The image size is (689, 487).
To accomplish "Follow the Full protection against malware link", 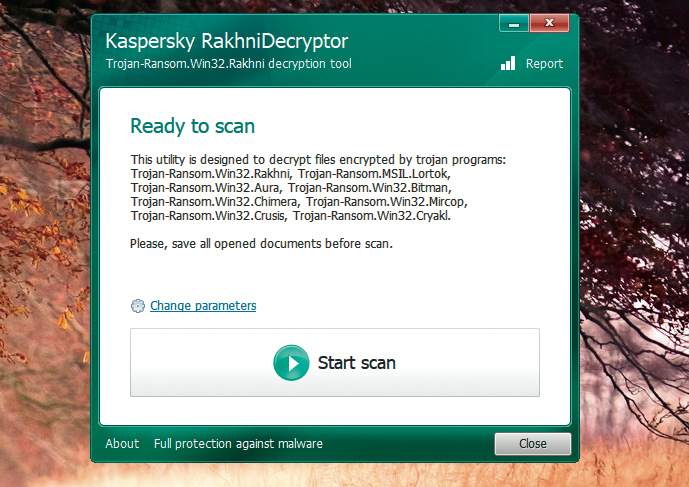I will pos(238,444).
